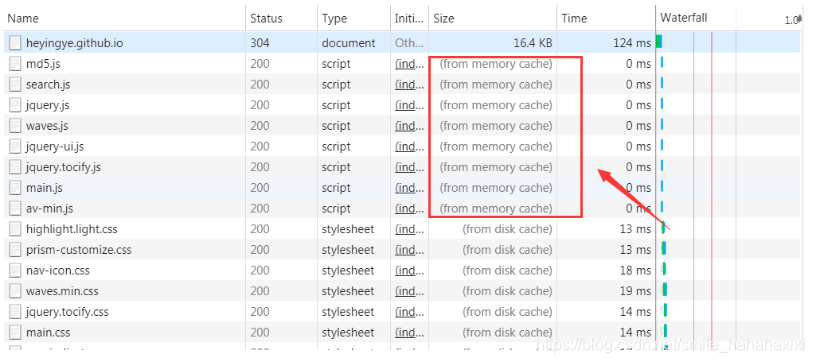The width and height of the screenshot is (814, 363).
Task: Click the 19 ms time cell
Action: click(x=635, y=291)
